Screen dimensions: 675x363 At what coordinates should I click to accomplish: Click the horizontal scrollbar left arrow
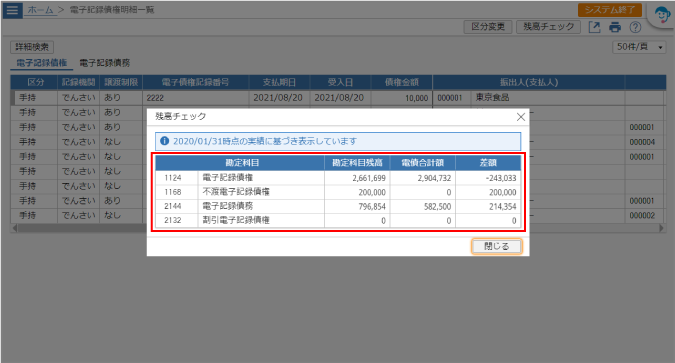pyautogui.click(x=15, y=228)
